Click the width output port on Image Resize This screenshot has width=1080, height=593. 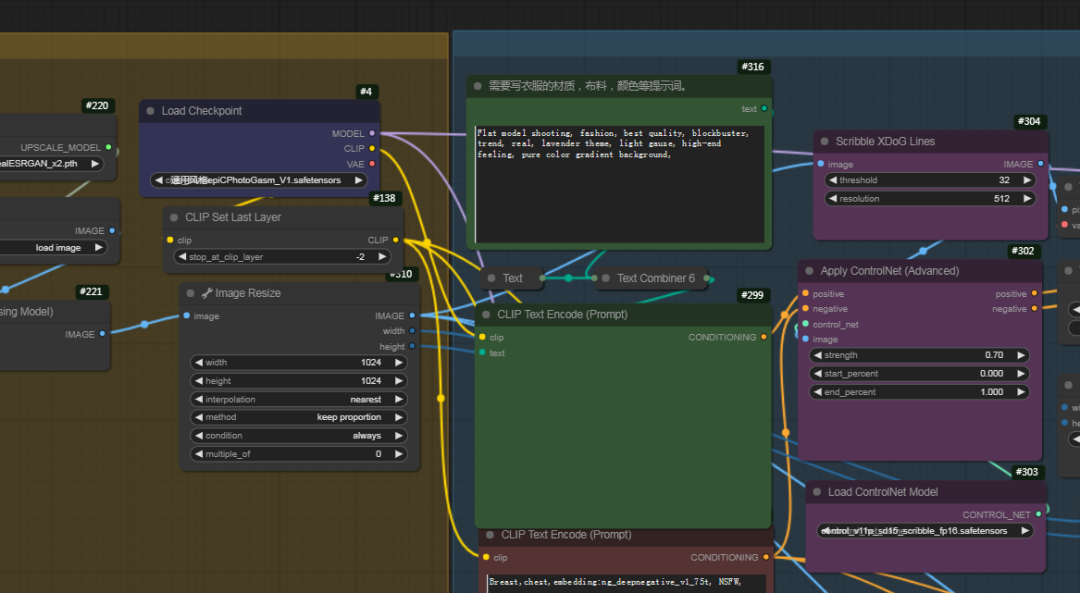tap(412, 331)
